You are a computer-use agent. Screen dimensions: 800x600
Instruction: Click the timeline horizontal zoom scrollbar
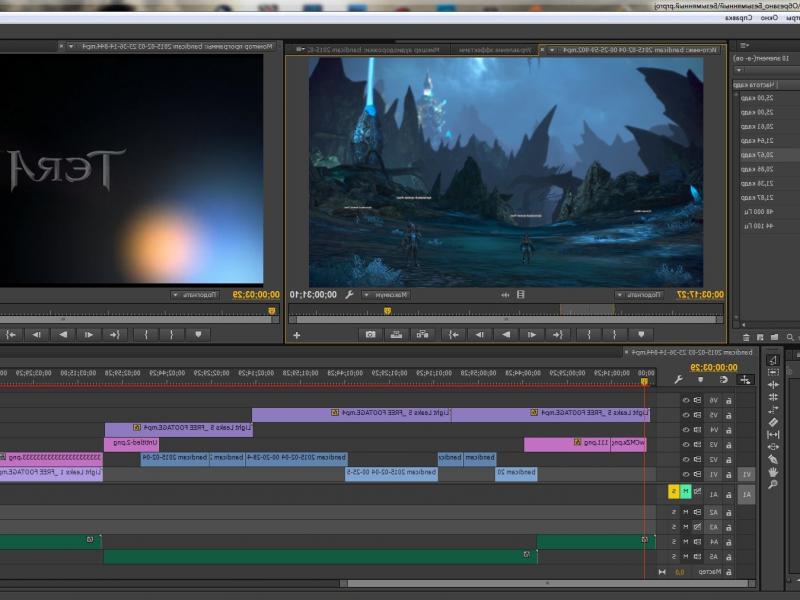547,583
